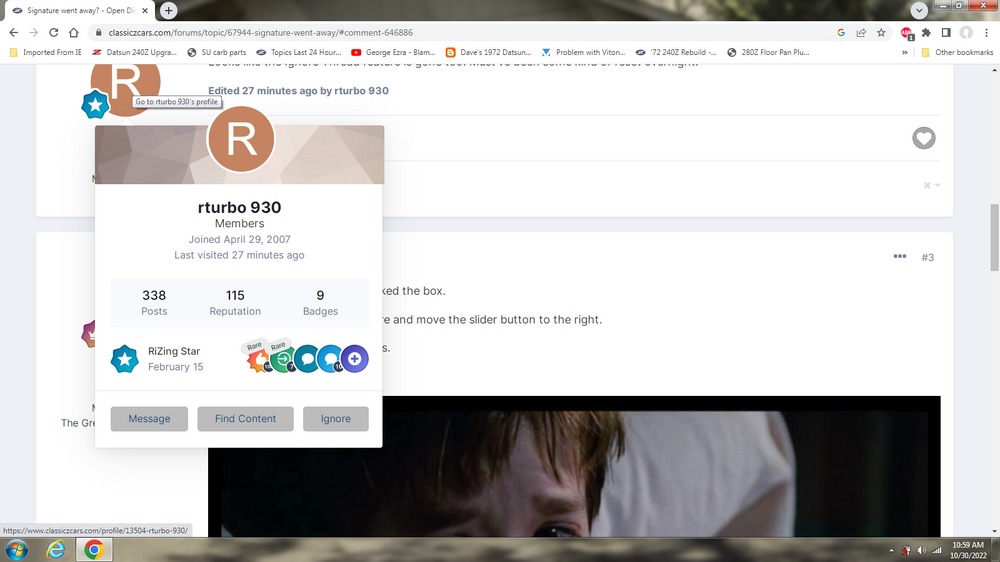Open rturbo 930 name link in hovercard
Image resolution: width=1000 pixels, height=562 pixels.
pos(239,207)
